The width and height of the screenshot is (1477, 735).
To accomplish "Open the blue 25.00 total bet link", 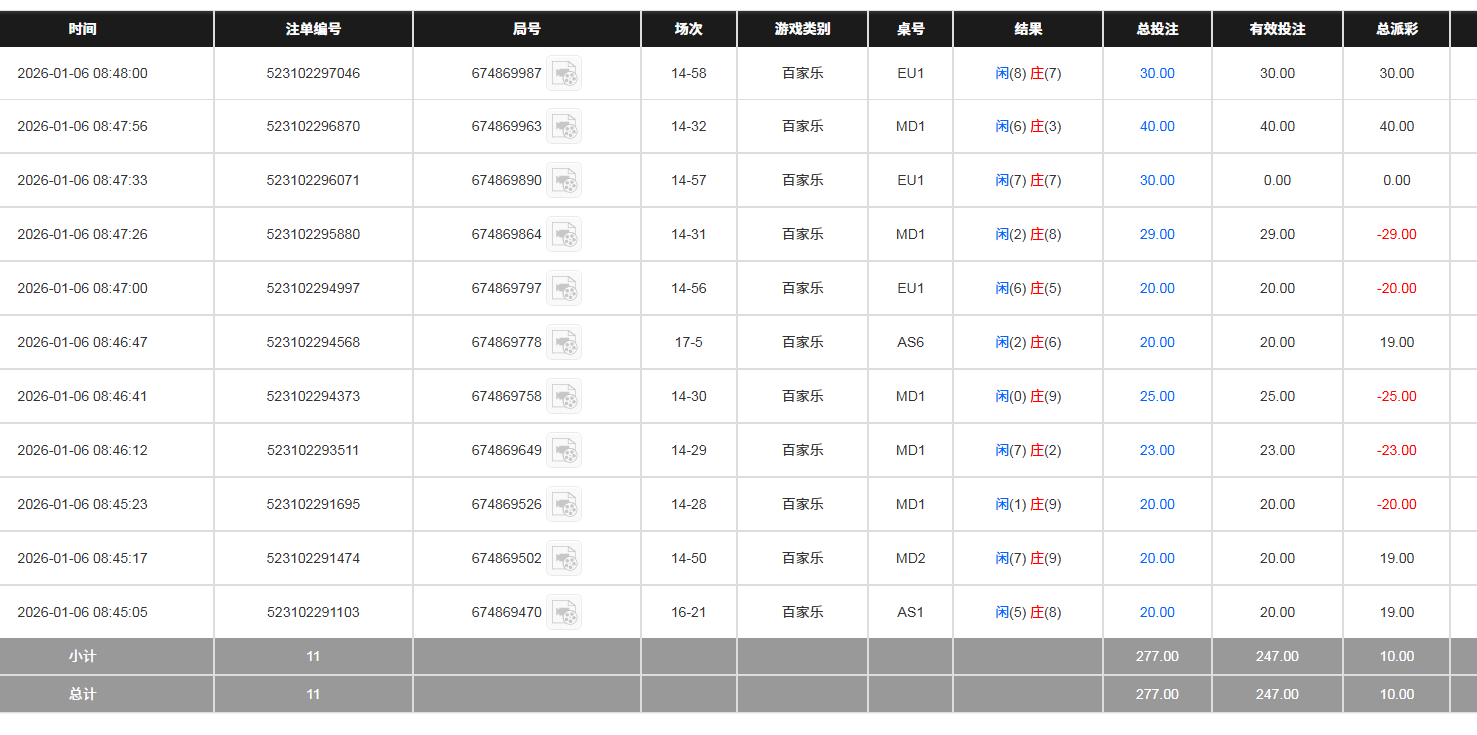I will point(1157,397).
